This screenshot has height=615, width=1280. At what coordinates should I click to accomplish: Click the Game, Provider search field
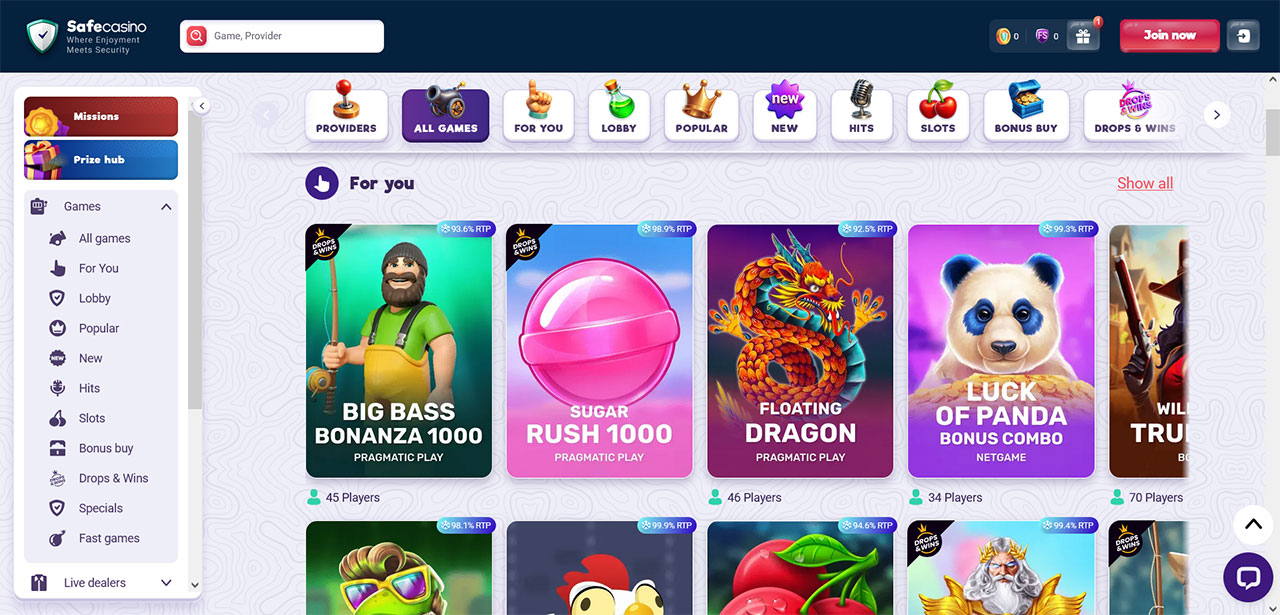click(x=282, y=36)
